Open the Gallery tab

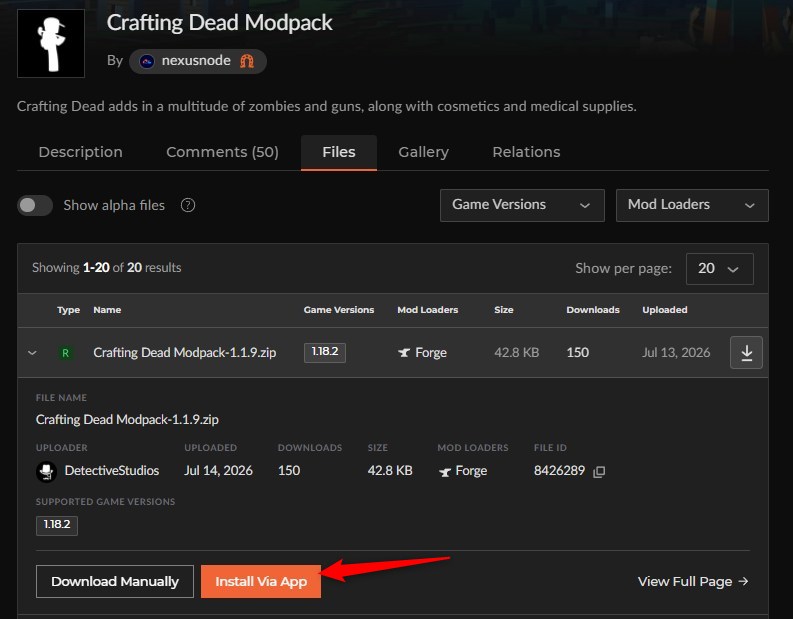point(423,152)
